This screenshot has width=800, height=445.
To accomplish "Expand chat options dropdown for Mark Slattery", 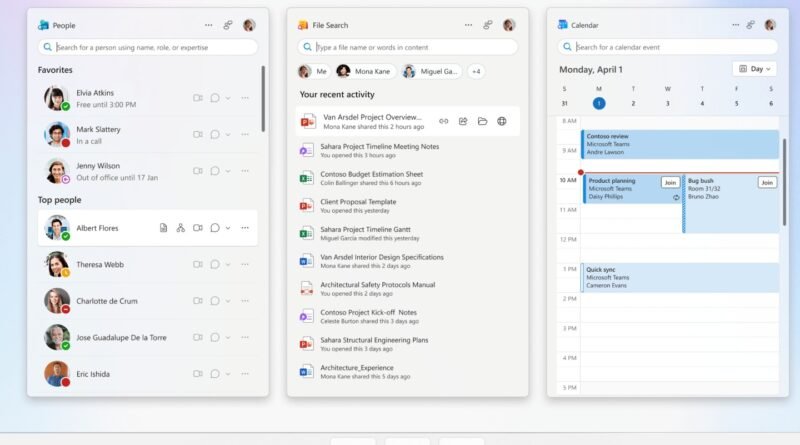I will pos(228,135).
